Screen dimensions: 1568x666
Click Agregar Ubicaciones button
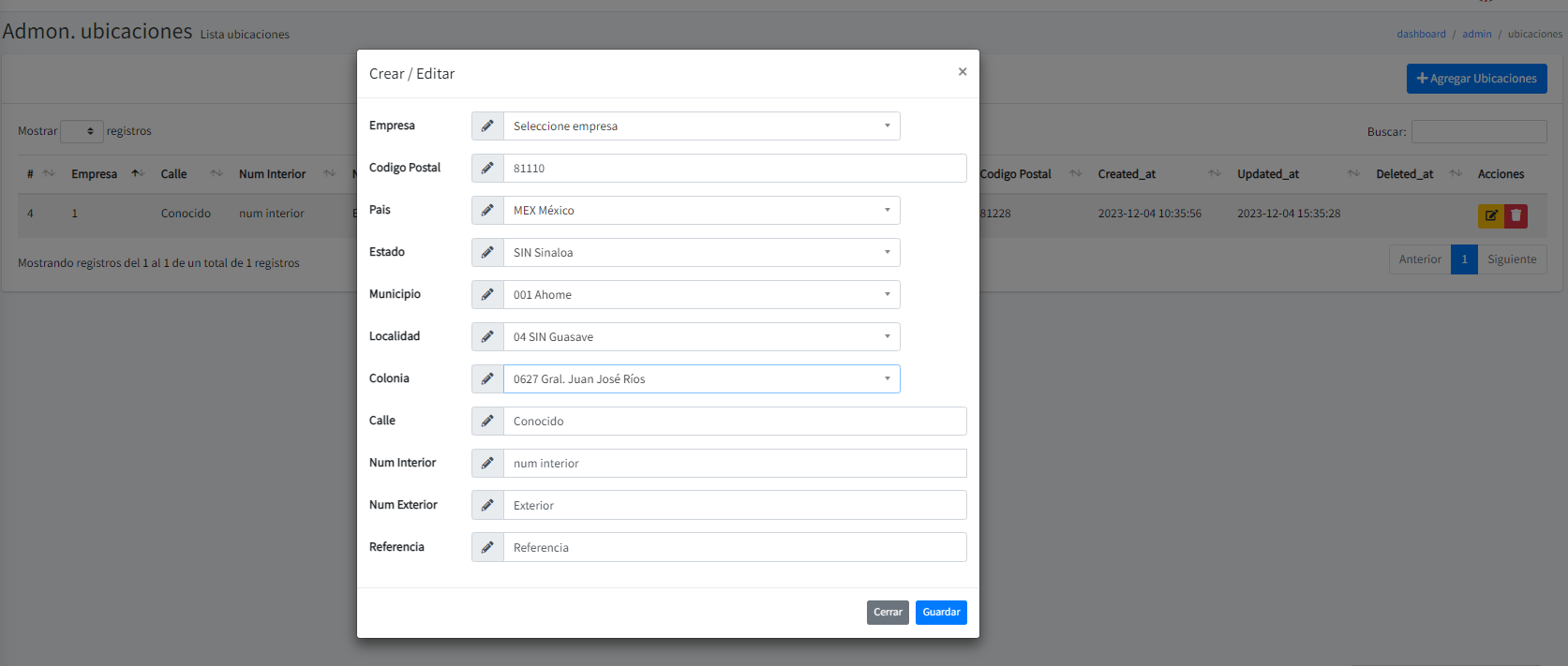1476,79
